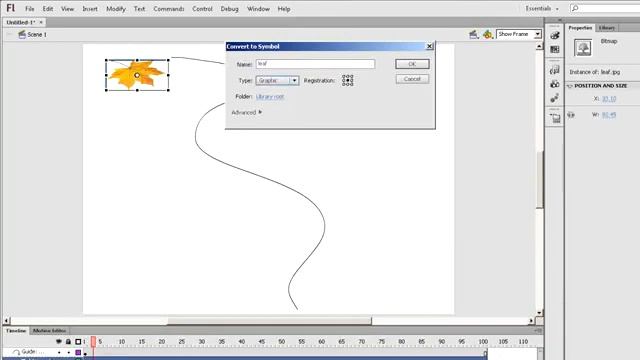Open the Edit Scene menu icon

pyautogui.click(x=473, y=35)
